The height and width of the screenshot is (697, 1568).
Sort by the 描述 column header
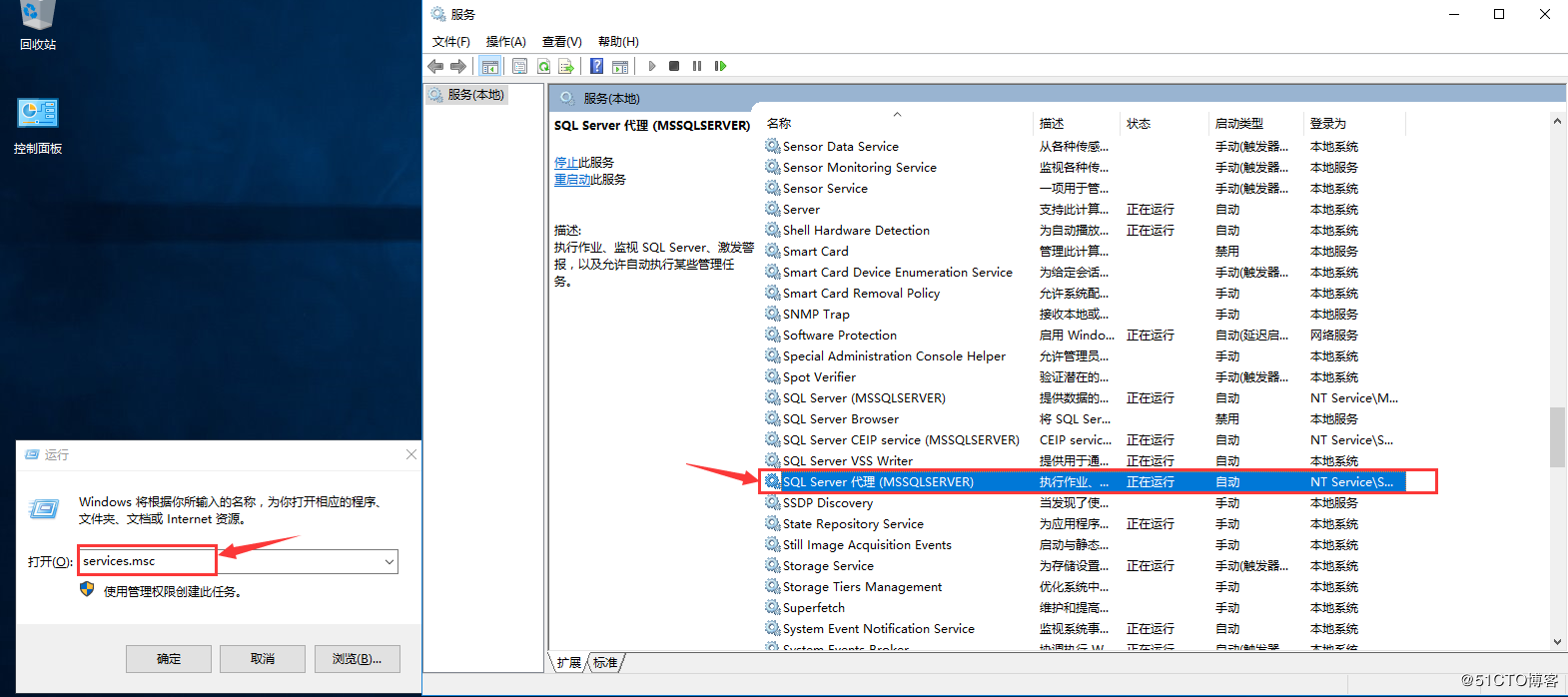(x=1076, y=124)
